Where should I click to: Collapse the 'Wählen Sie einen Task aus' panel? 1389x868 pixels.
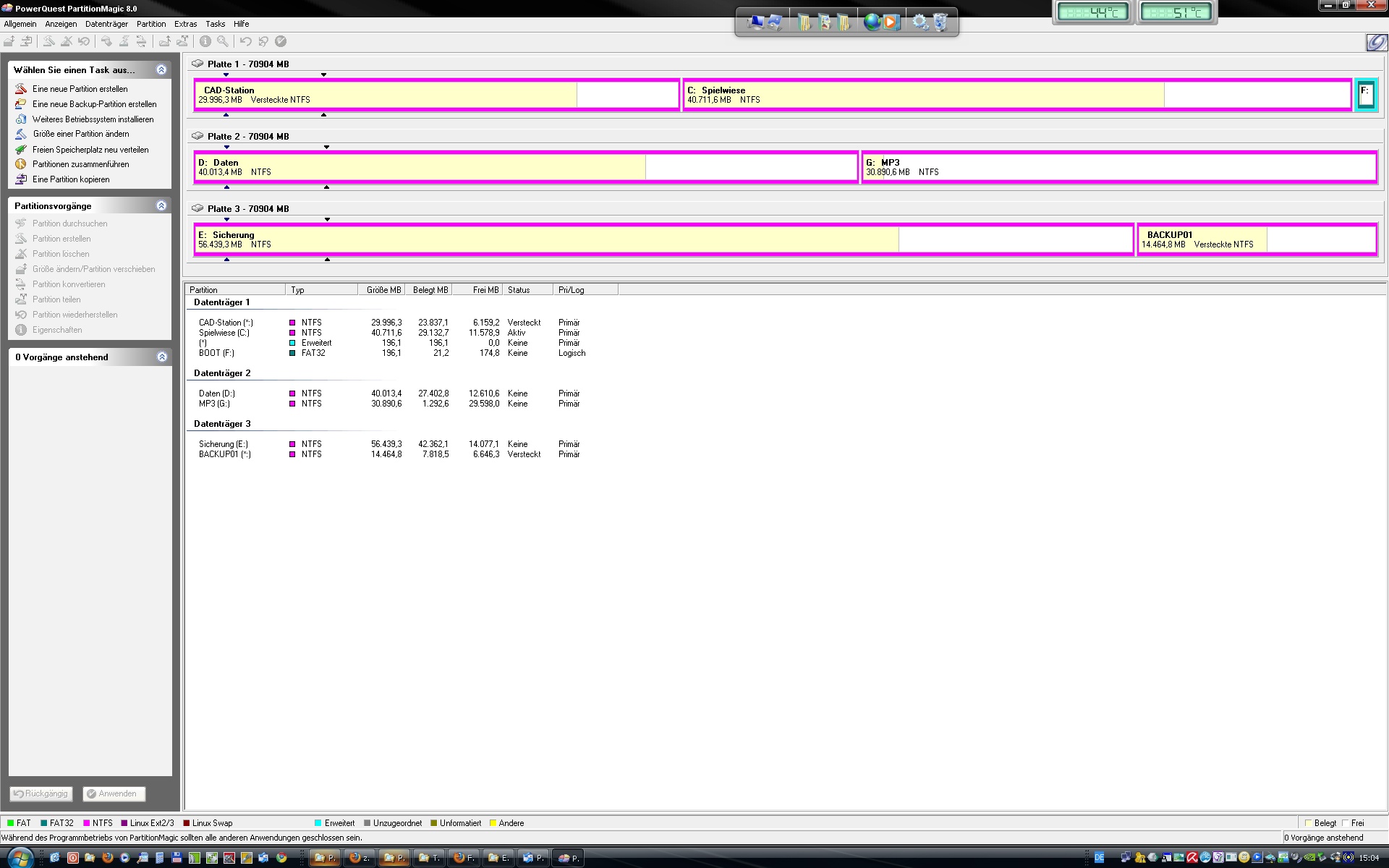(161, 69)
